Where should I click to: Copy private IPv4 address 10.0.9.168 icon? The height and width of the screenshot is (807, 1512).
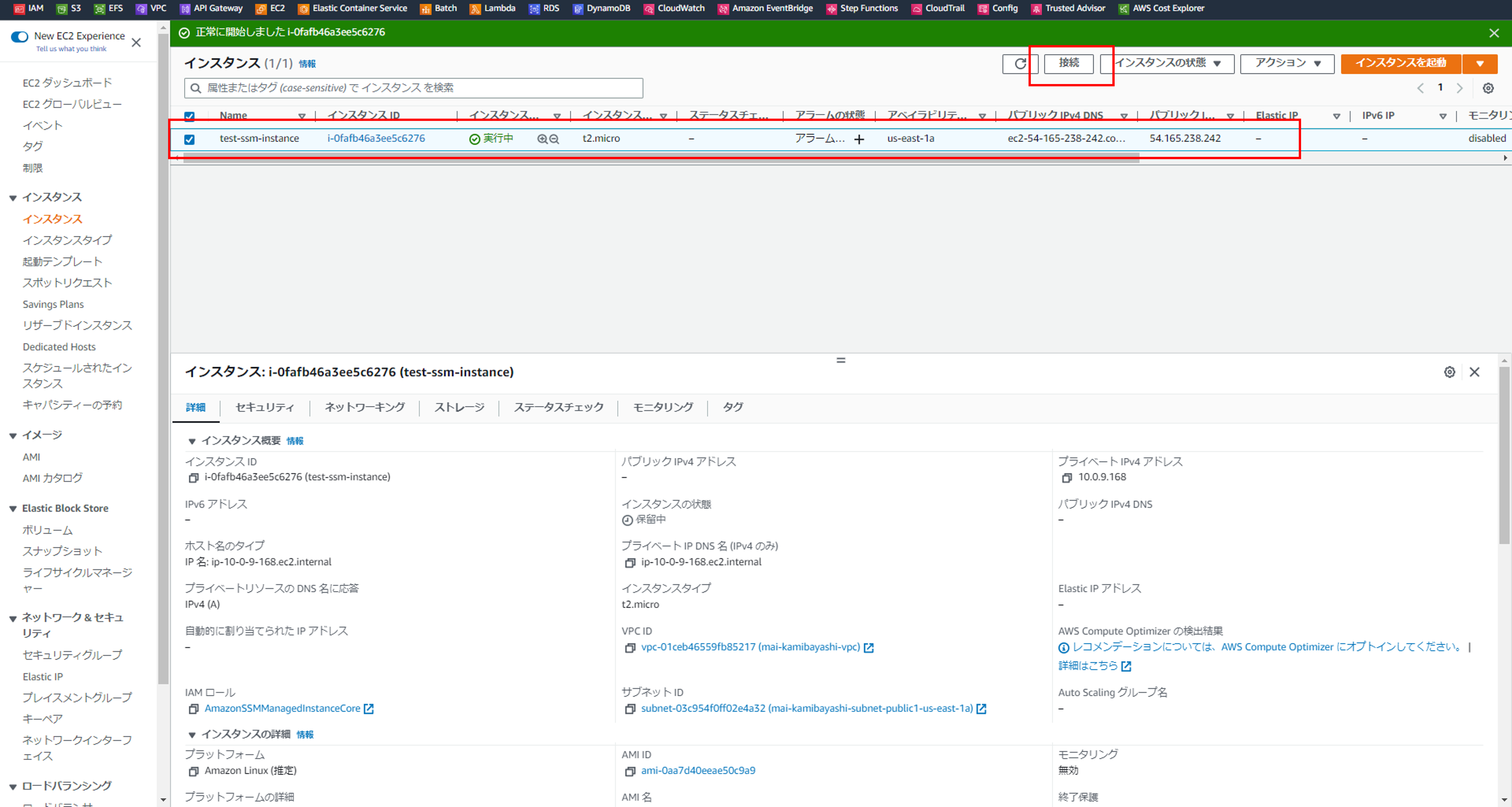[1067, 478]
